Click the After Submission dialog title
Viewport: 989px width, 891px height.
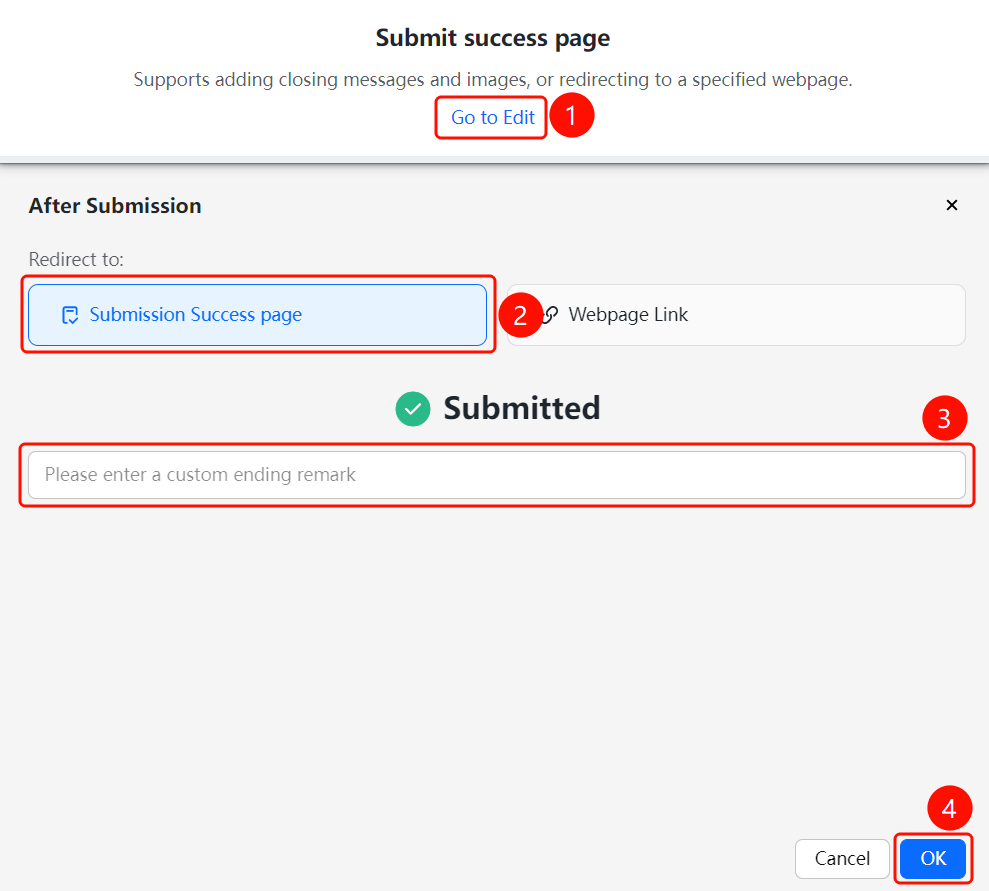point(115,206)
